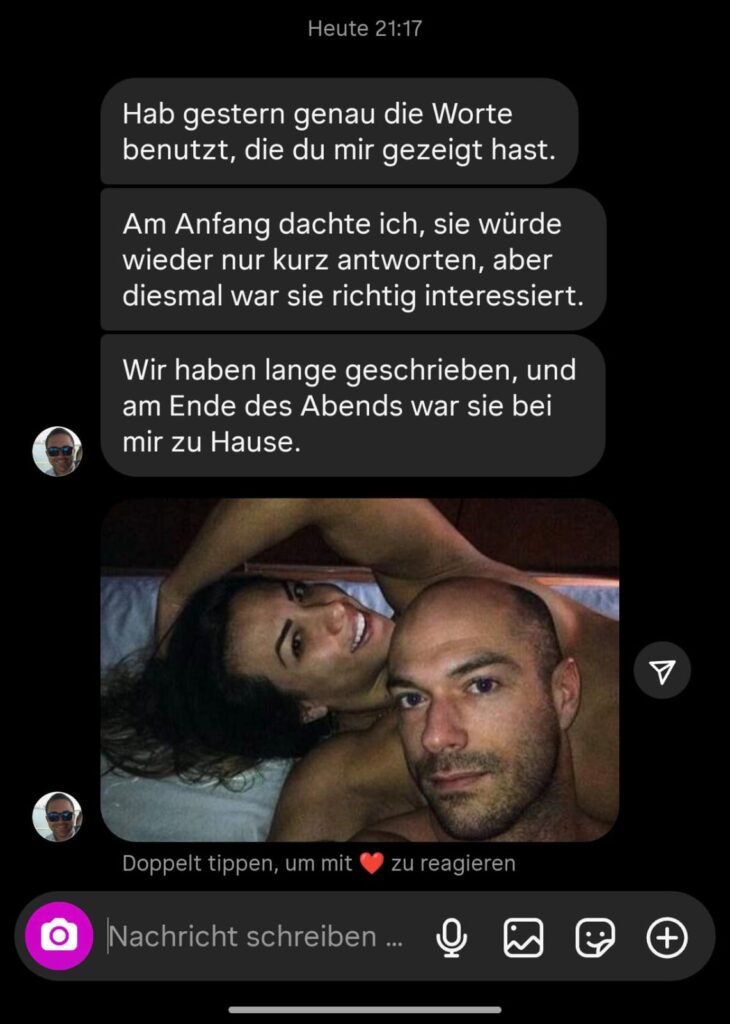The height and width of the screenshot is (1024, 730).
Task: Tap the word 'Hause.' in third message
Action: pyautogui.click(x=255, y=442)
